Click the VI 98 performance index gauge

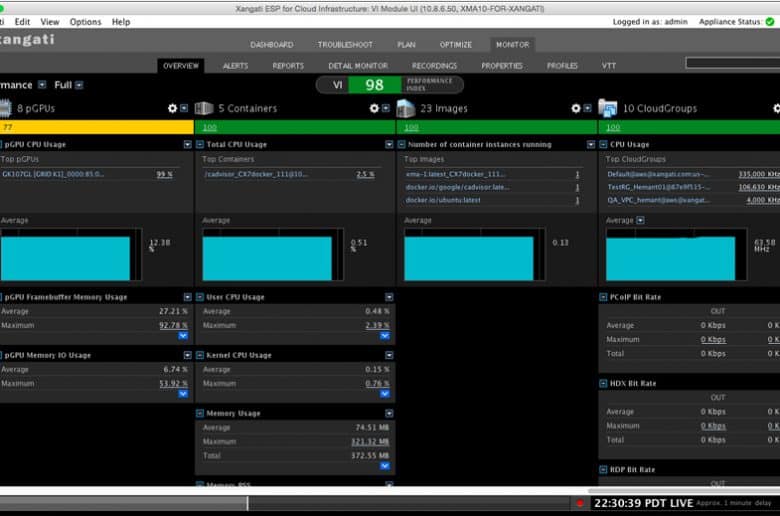[x=390, y=85]
